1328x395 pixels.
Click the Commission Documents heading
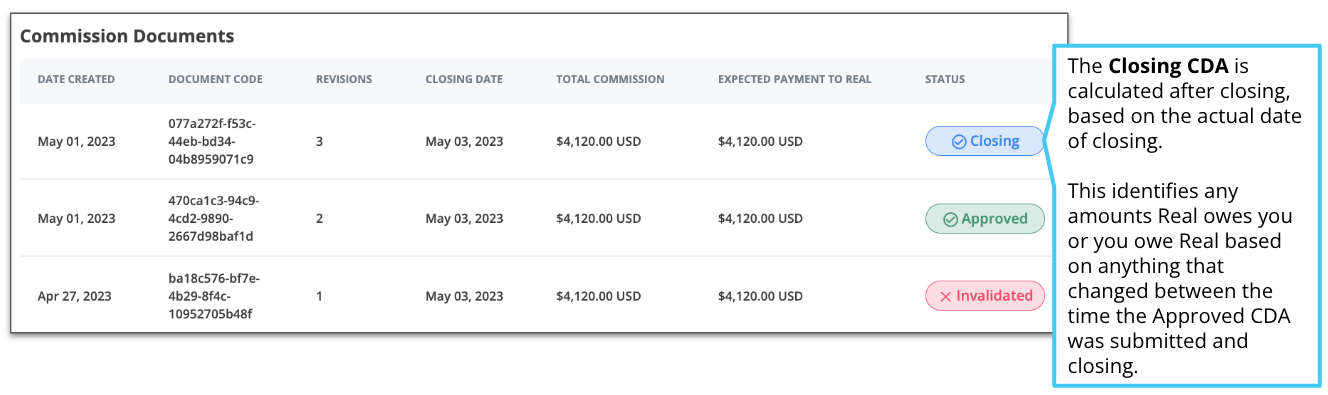pos(127,36)
